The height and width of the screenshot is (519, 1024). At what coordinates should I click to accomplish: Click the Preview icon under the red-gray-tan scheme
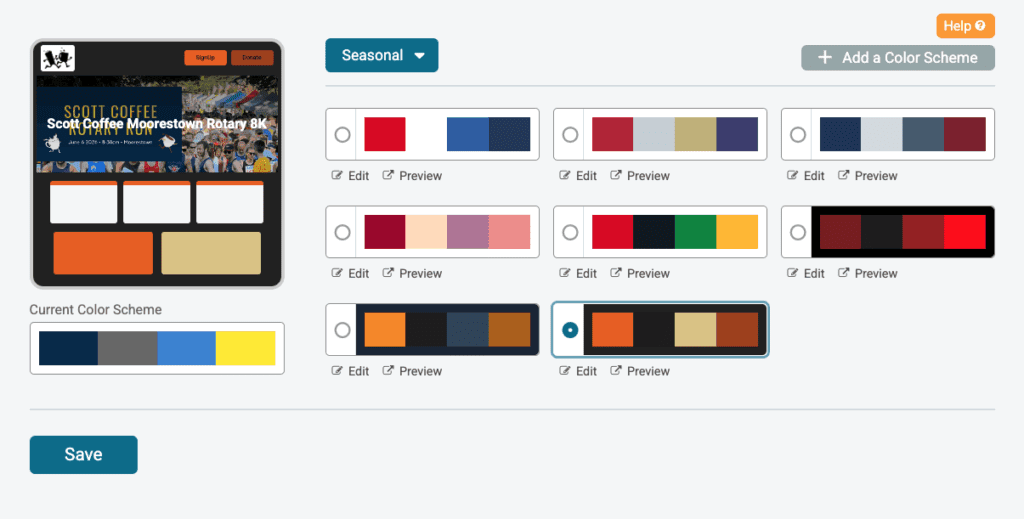tap(617, 176)
